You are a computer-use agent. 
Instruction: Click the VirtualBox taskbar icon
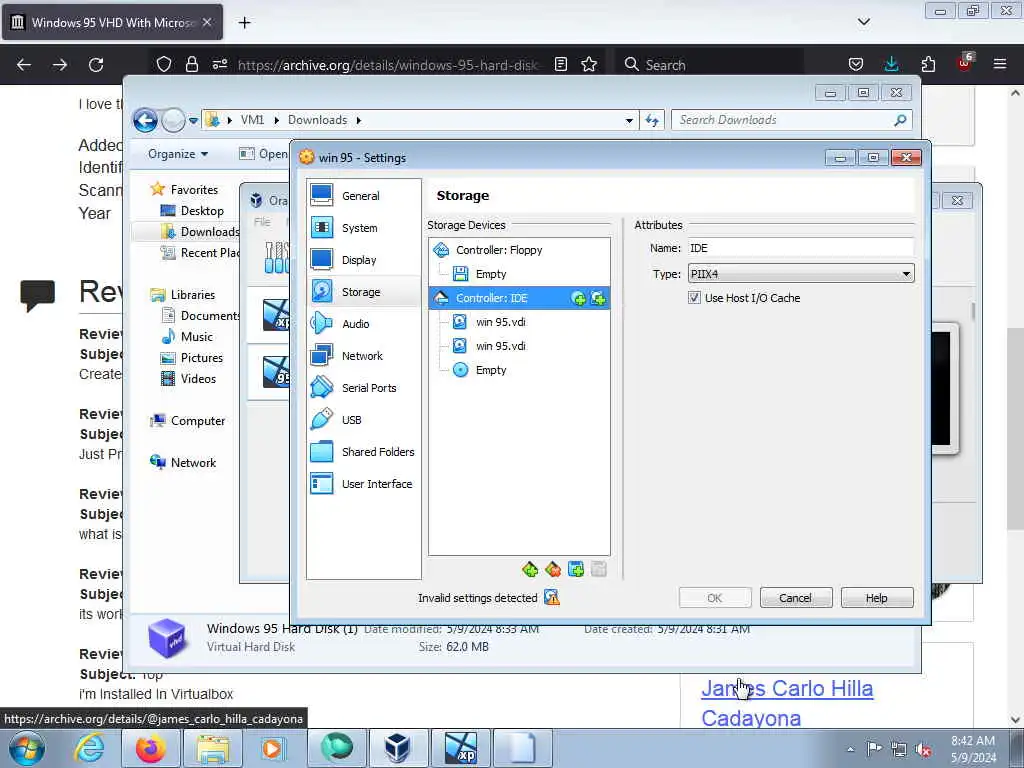[397, 748]
